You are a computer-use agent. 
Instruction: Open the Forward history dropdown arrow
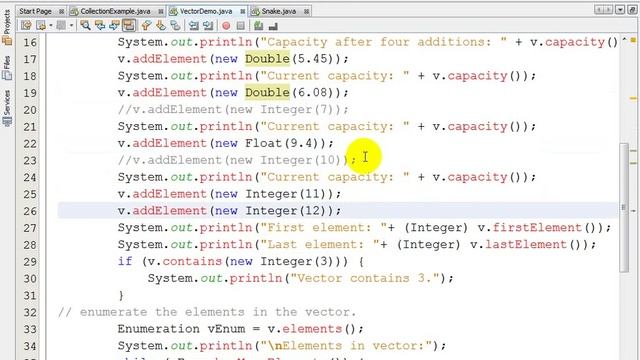coord(71,26)
